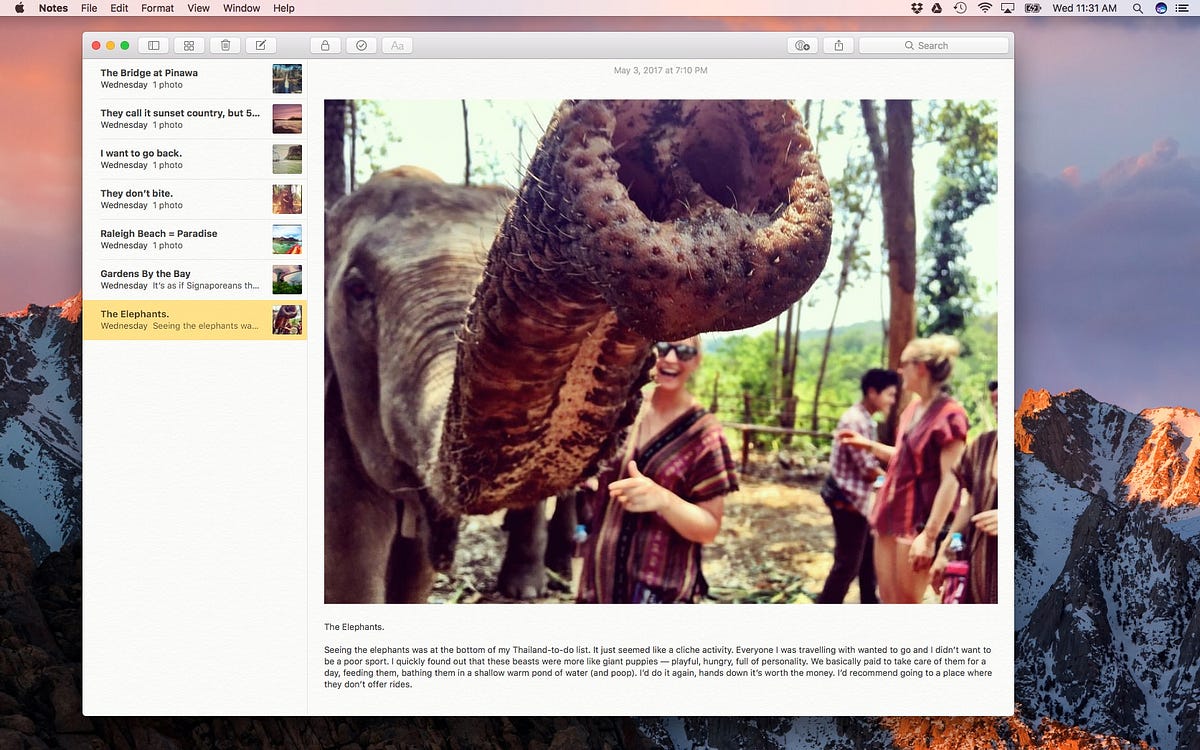Click the Google Drive menu bar icon
Screen dimensions: 1200x750
click(x=937, y=8)
